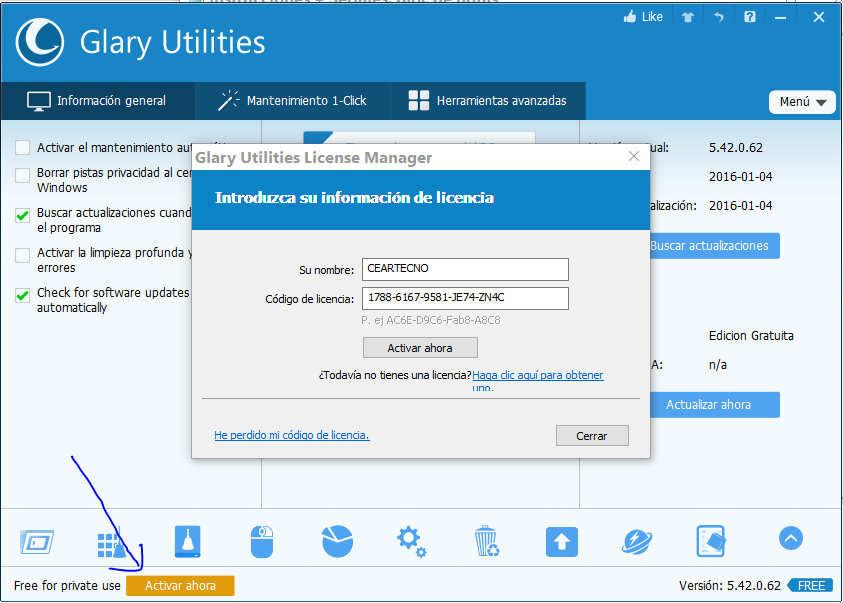Open help question mark icon
Image resolution: width=843 pixels, height=603 pixels.
coord(749,17)
